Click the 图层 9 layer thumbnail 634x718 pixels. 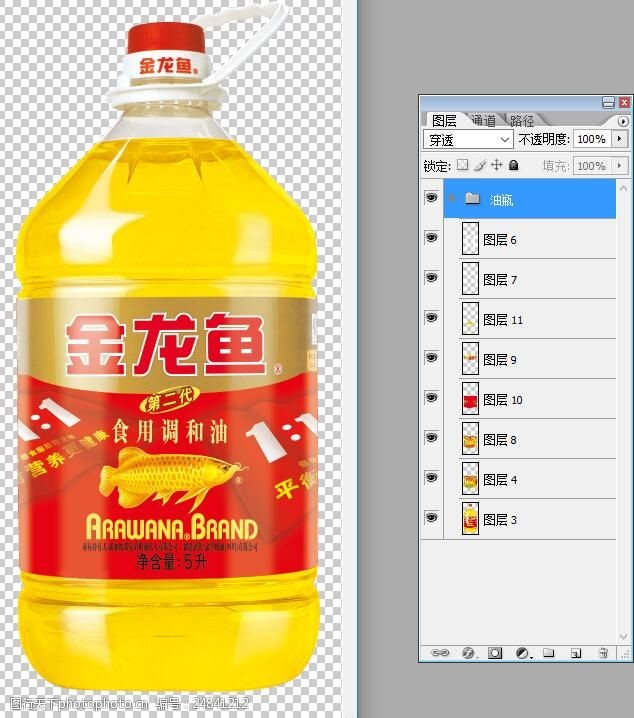(470, 358)
